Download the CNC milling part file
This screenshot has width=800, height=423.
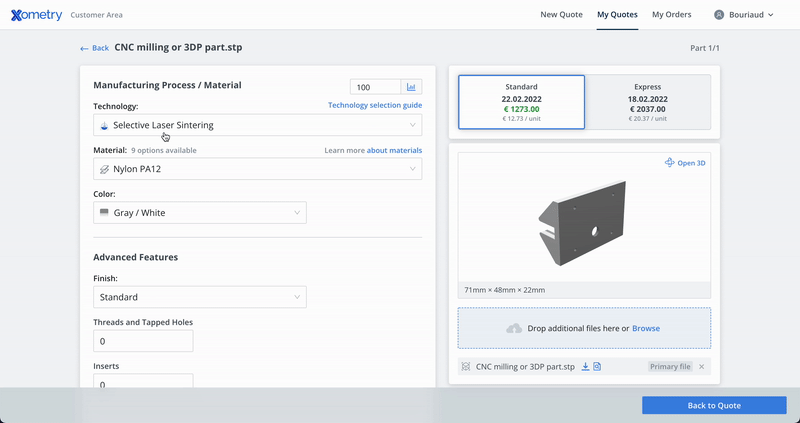click(586, 367)
